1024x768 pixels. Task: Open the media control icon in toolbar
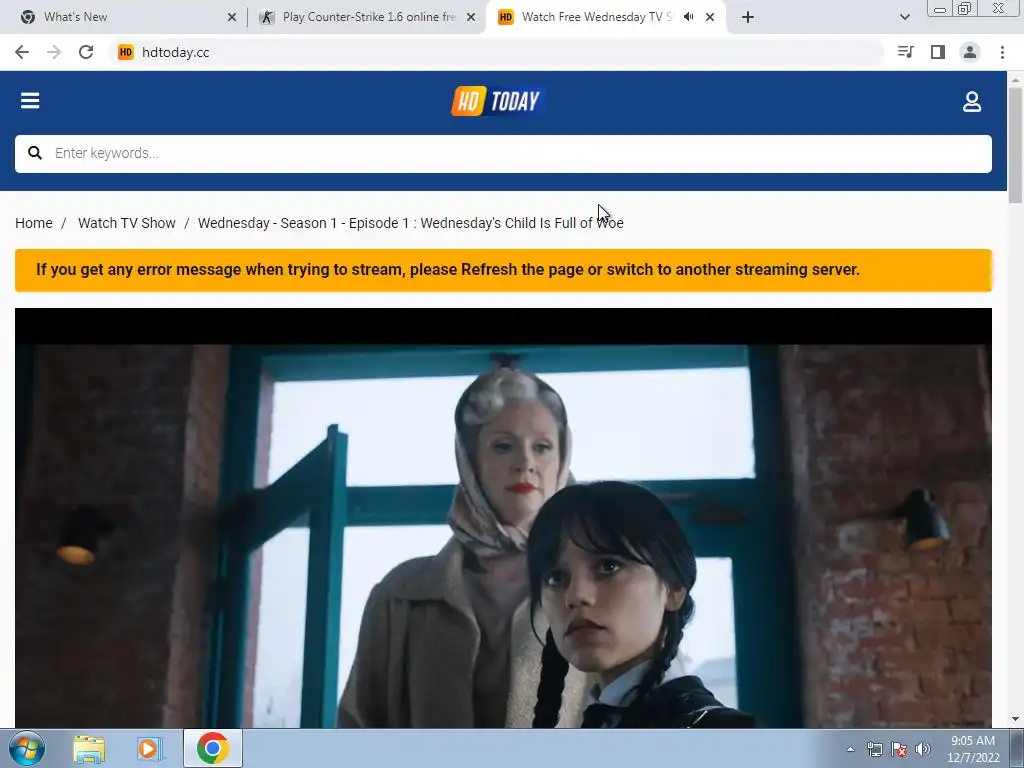click(x=905, y=52)
